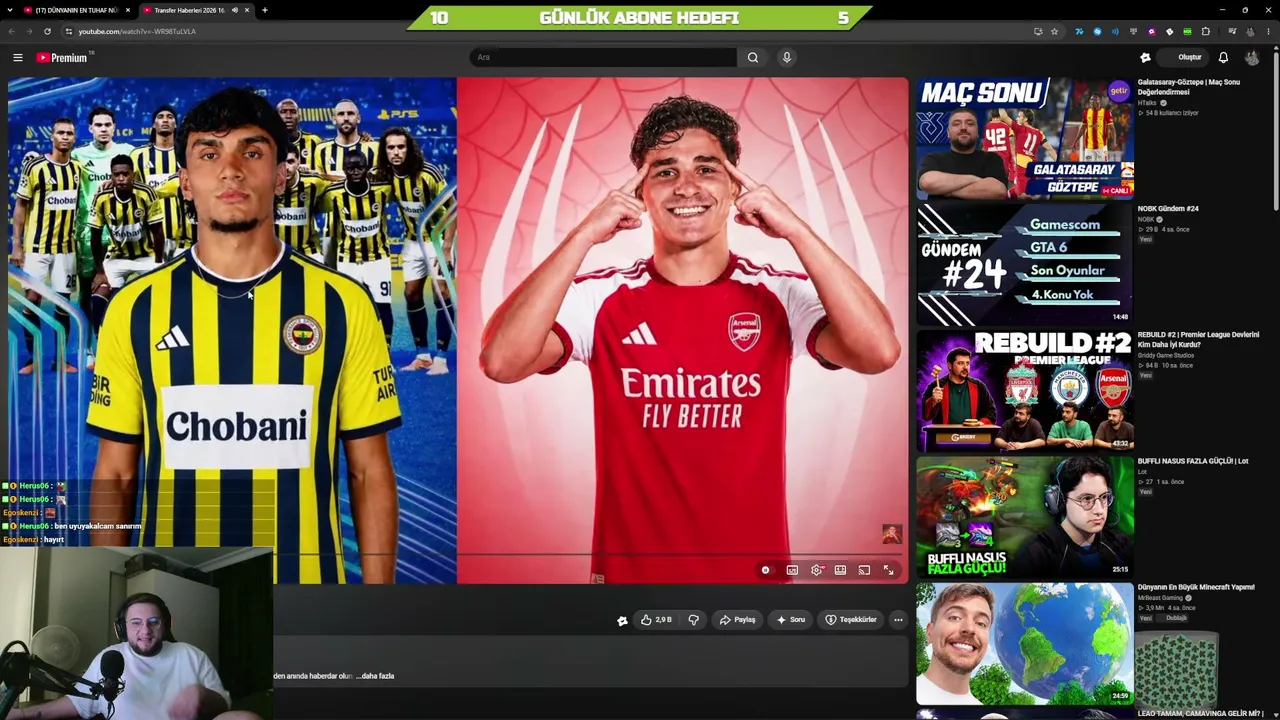
Task: Open the Galatasaray-Göztepe Maç Sonu thumbnail
Action: 1024,139
